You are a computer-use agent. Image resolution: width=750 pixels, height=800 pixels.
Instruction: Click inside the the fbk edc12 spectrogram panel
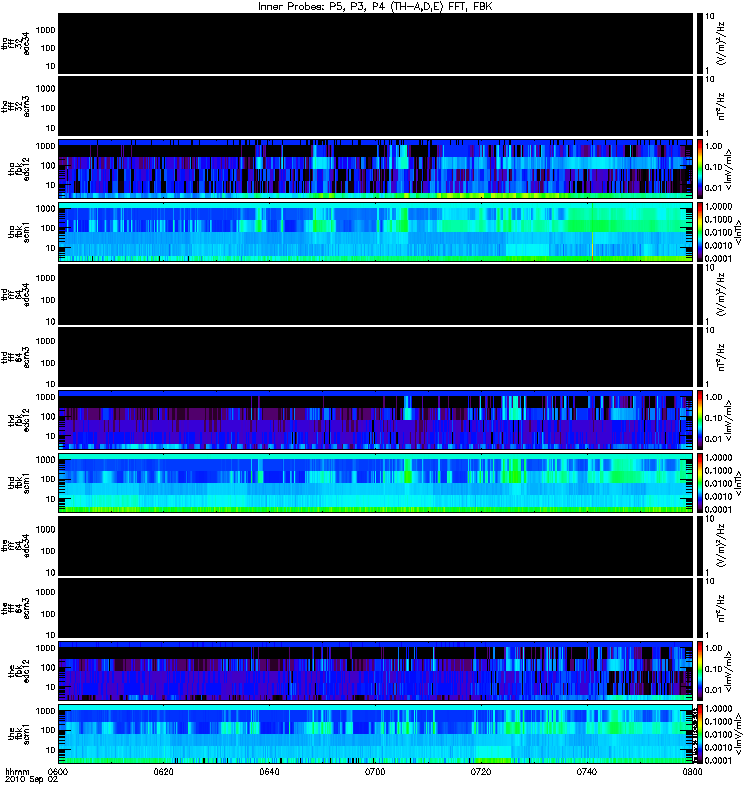click(x=375, y=670)
